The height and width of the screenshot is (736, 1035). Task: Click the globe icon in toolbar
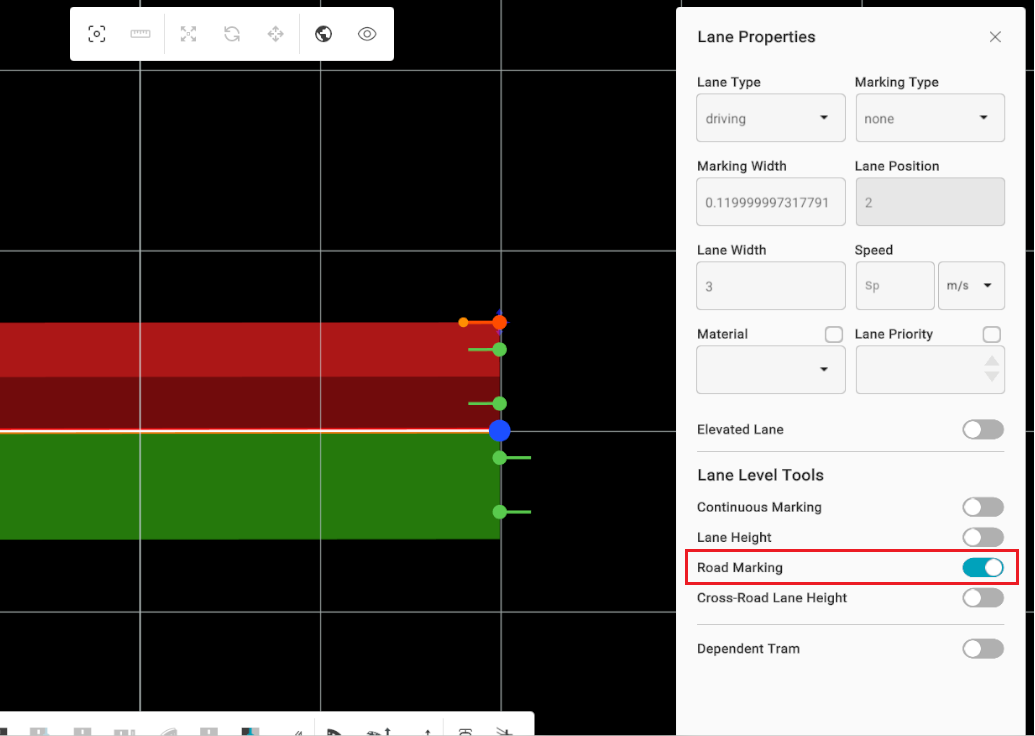click(x=323, y=34)
